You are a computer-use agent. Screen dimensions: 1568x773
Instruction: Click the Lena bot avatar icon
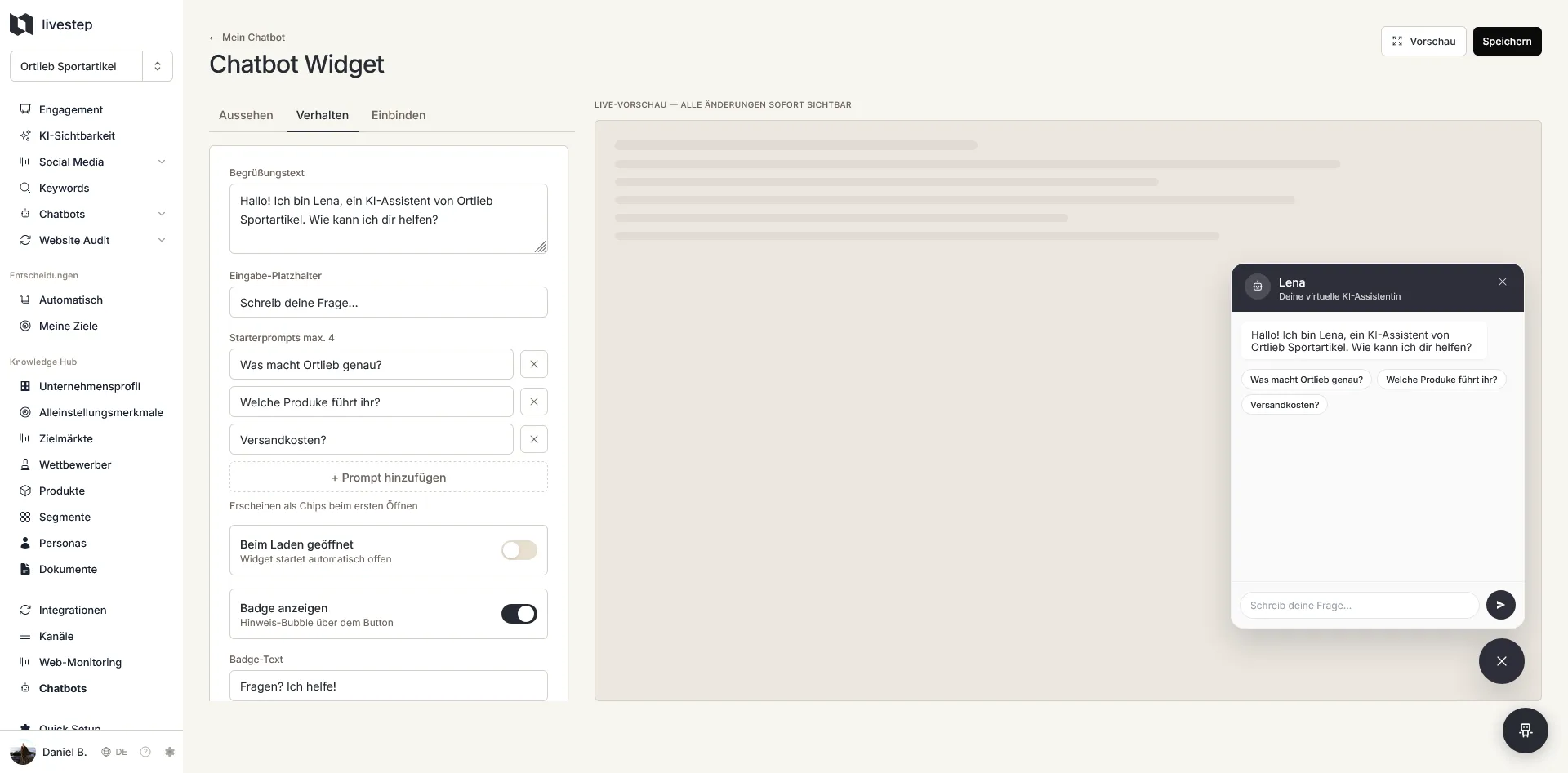(1258, 287)
